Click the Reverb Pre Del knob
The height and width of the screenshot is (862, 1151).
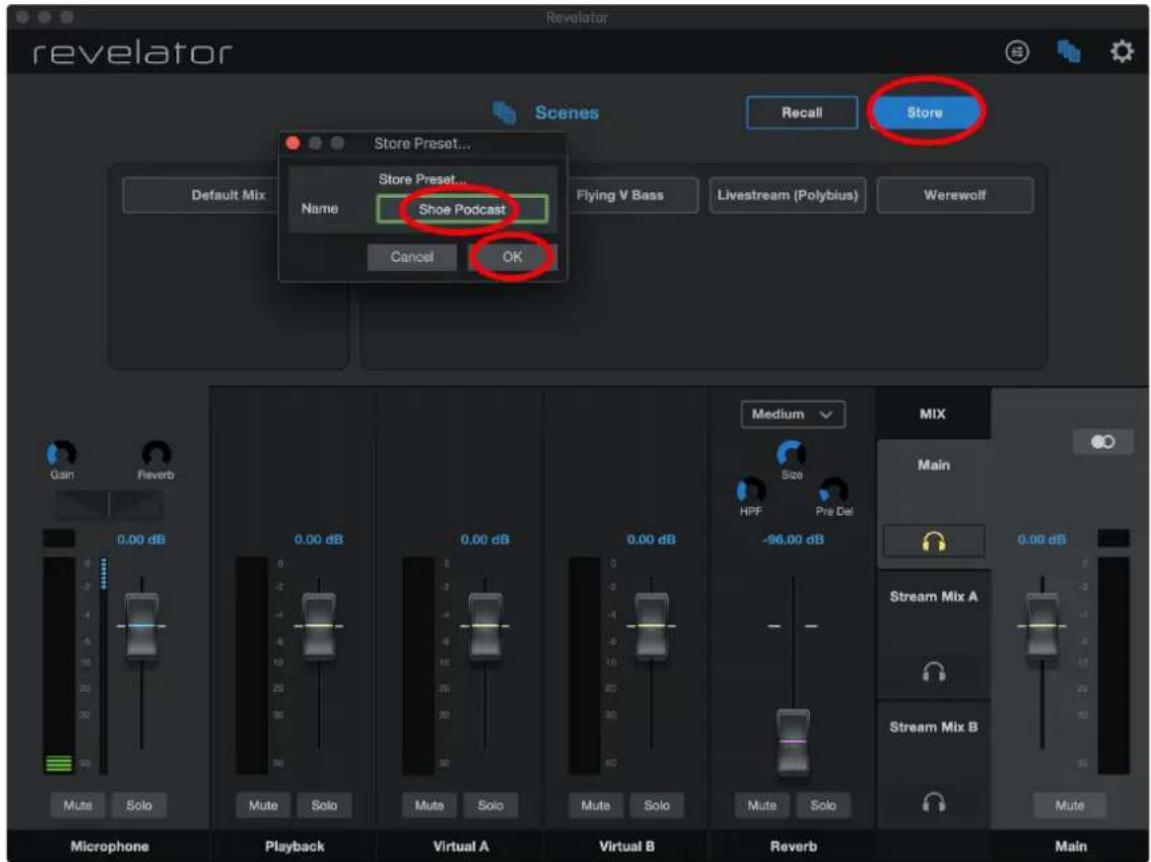click(x=833, y=490)
